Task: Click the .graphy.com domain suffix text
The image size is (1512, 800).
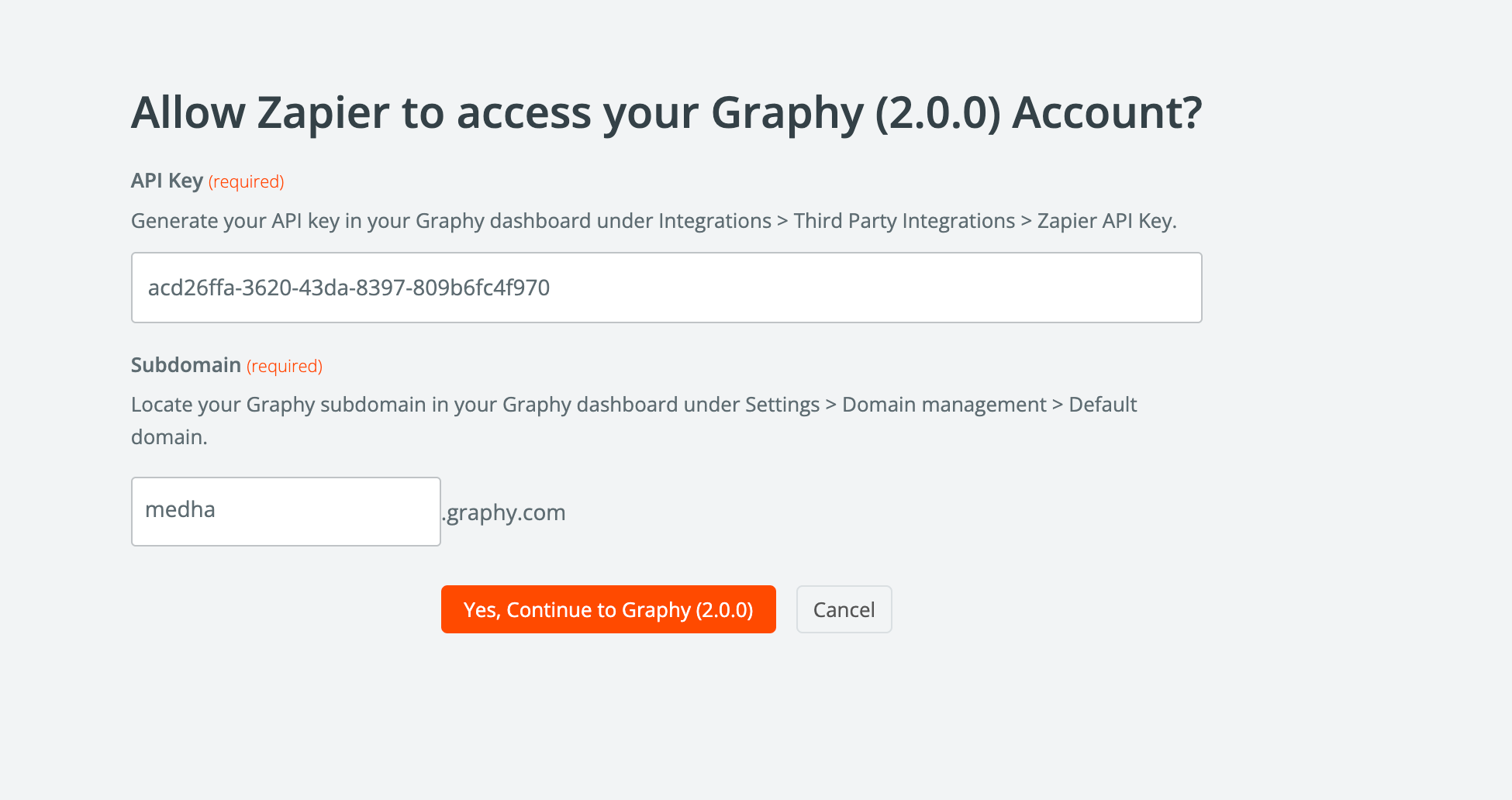Action: click(x=504, y=512)
